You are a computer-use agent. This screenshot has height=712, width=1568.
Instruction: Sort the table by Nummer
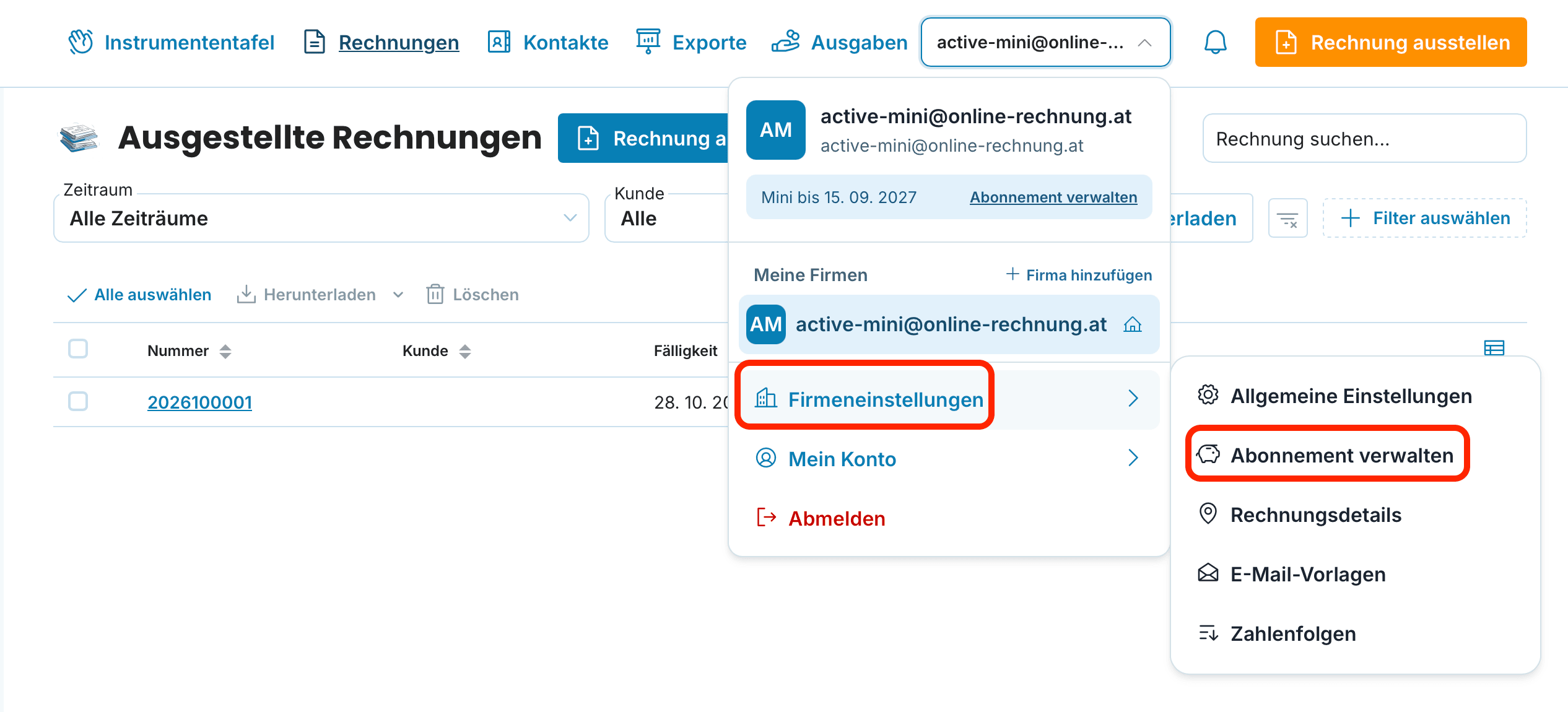click(189, 351)
